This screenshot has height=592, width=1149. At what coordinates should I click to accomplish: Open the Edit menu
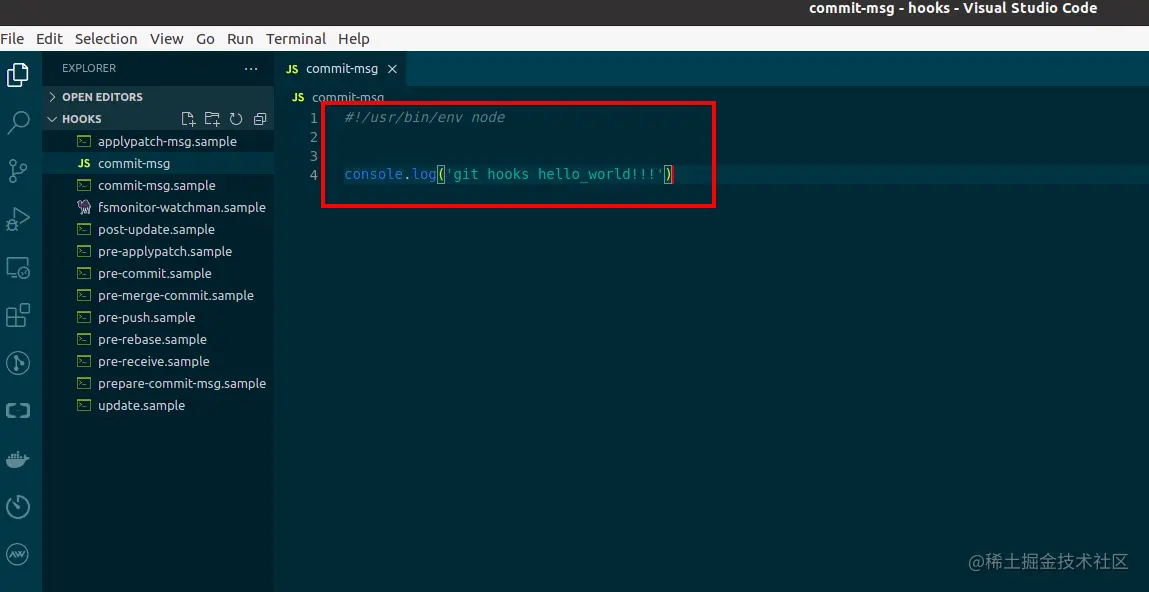49,39
